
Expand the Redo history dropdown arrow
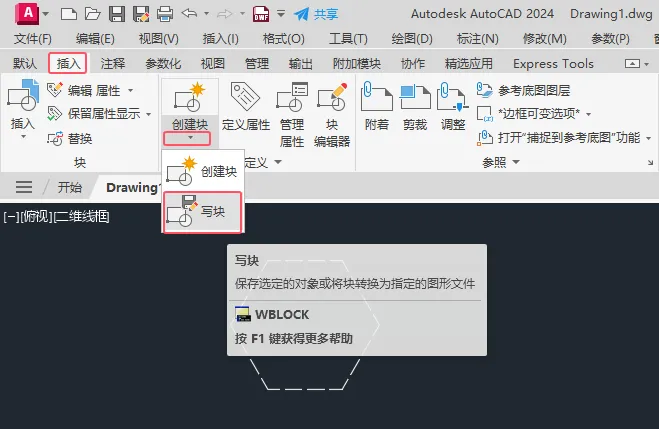[242, 14]
